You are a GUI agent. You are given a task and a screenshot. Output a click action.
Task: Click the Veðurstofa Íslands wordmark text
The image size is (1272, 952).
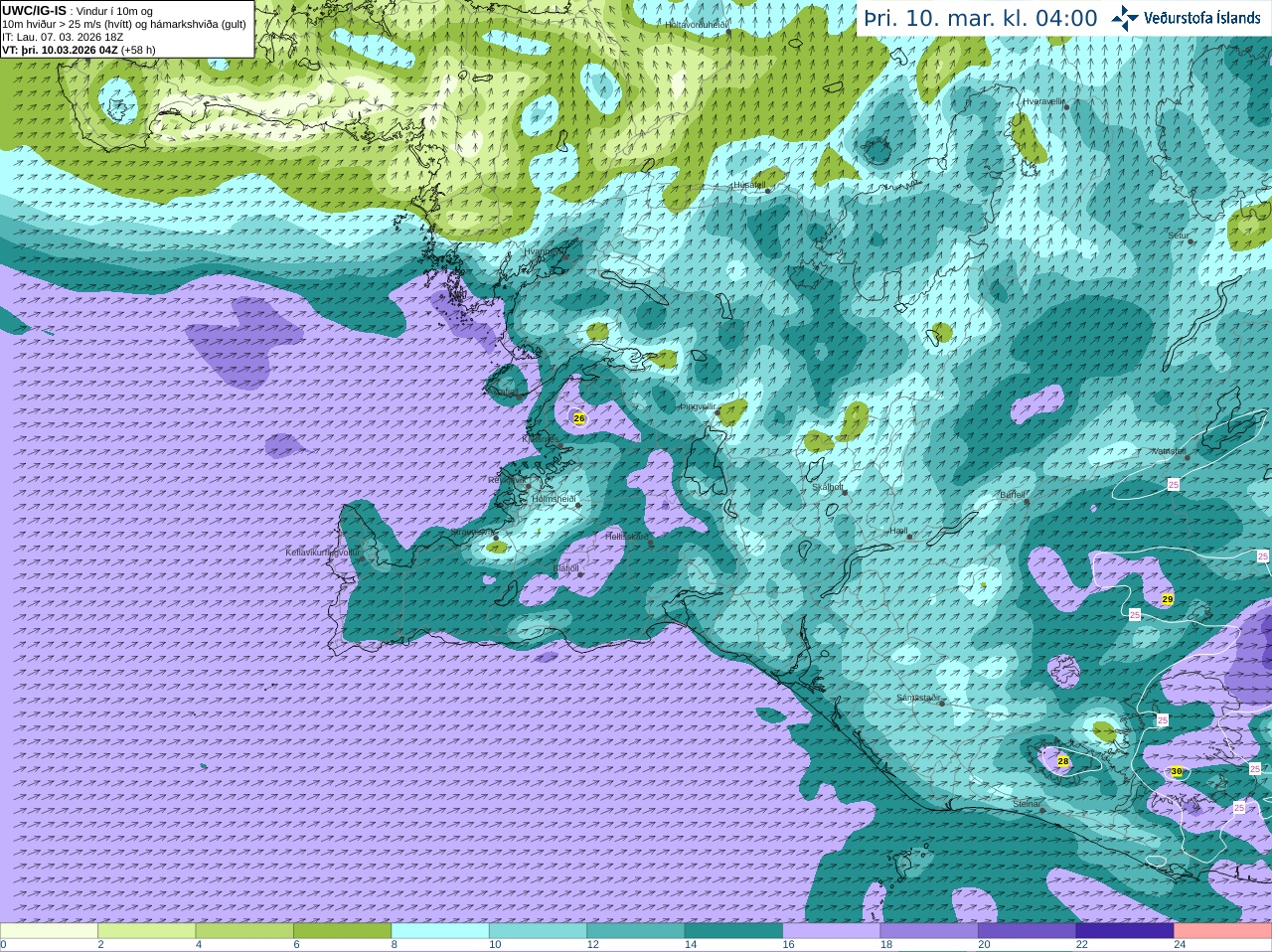(1202, 18)
